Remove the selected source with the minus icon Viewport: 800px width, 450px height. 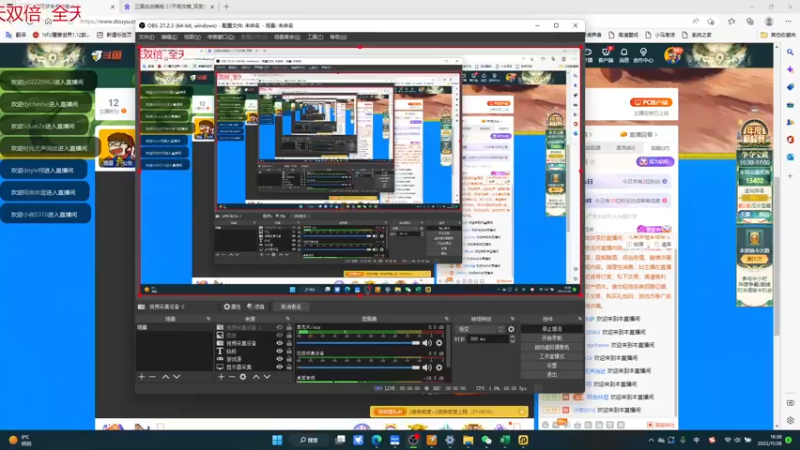(x=232, y=377)
